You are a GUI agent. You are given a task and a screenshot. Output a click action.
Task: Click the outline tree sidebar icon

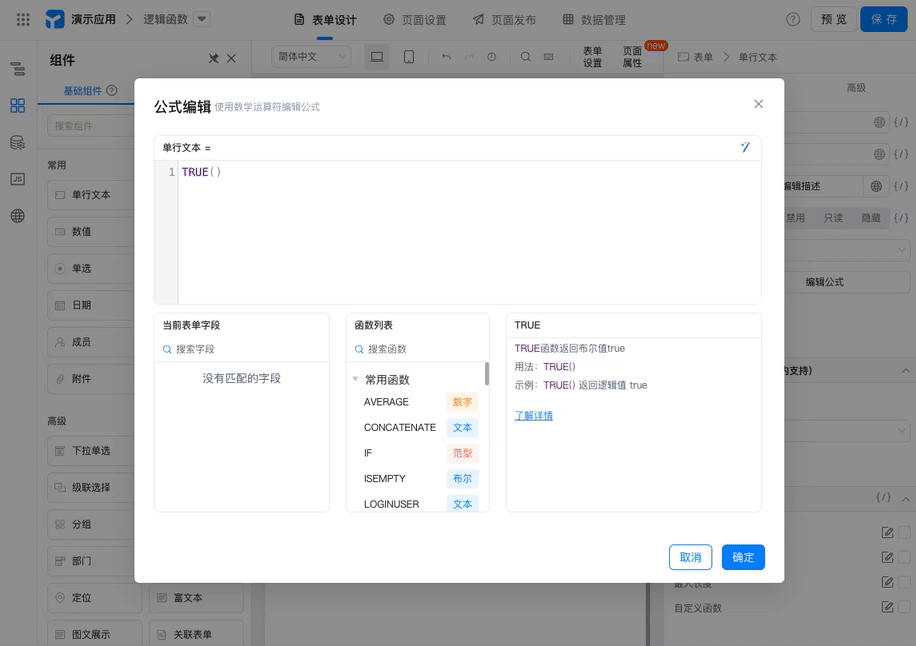pyautogui.click(x=18, y=68)
